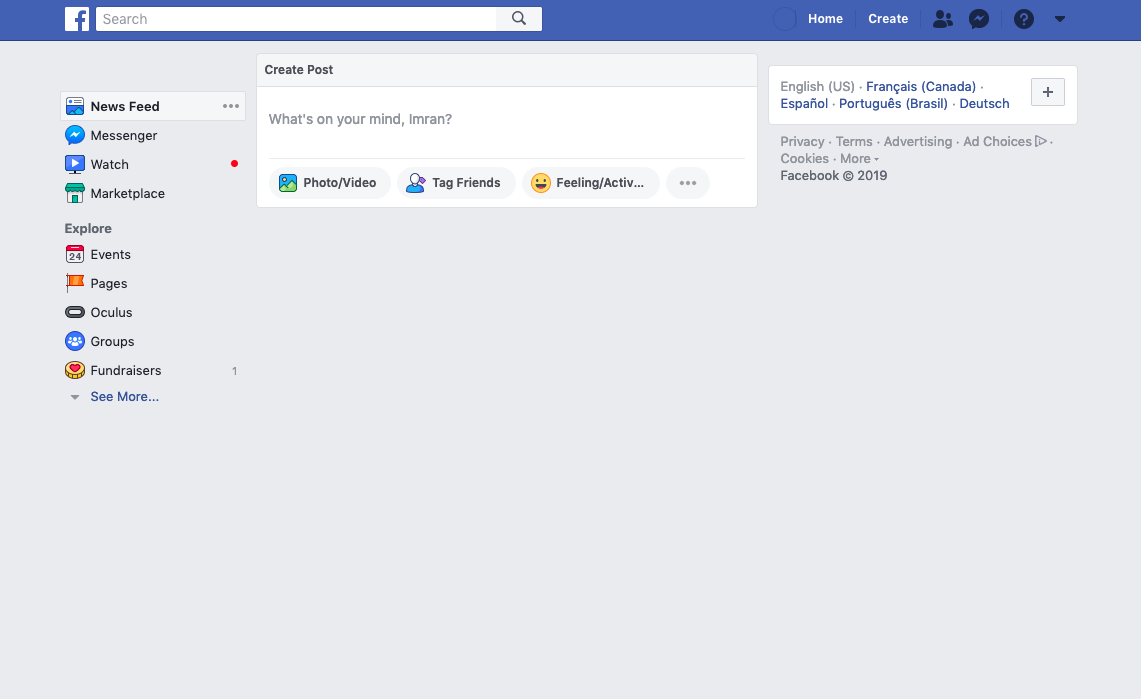Click the Watch red notification dot
Image resolution: width=1141 pixels, height=699 pixels.
(x=234, y=164)
